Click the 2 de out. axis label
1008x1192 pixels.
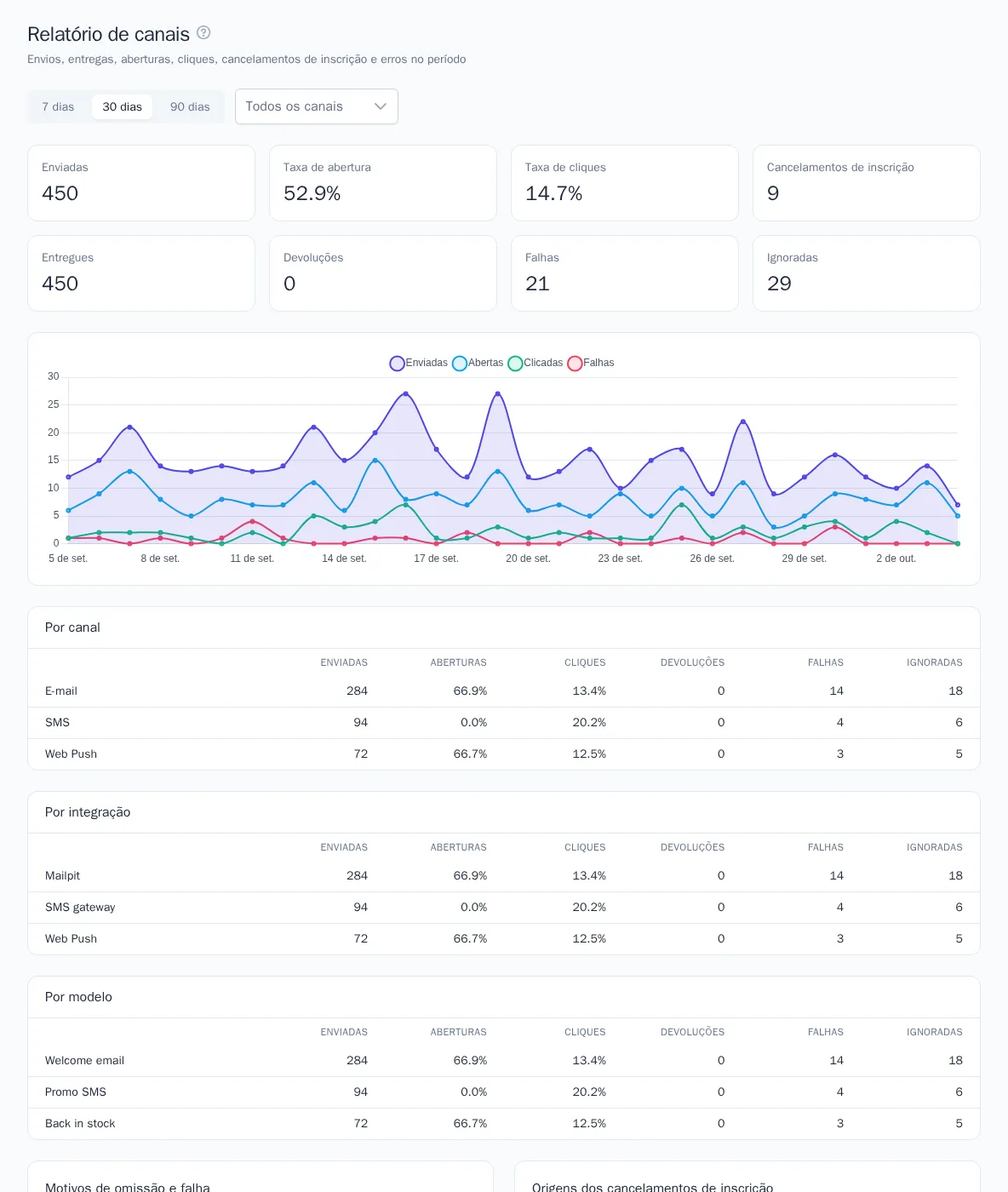(896, 559)
